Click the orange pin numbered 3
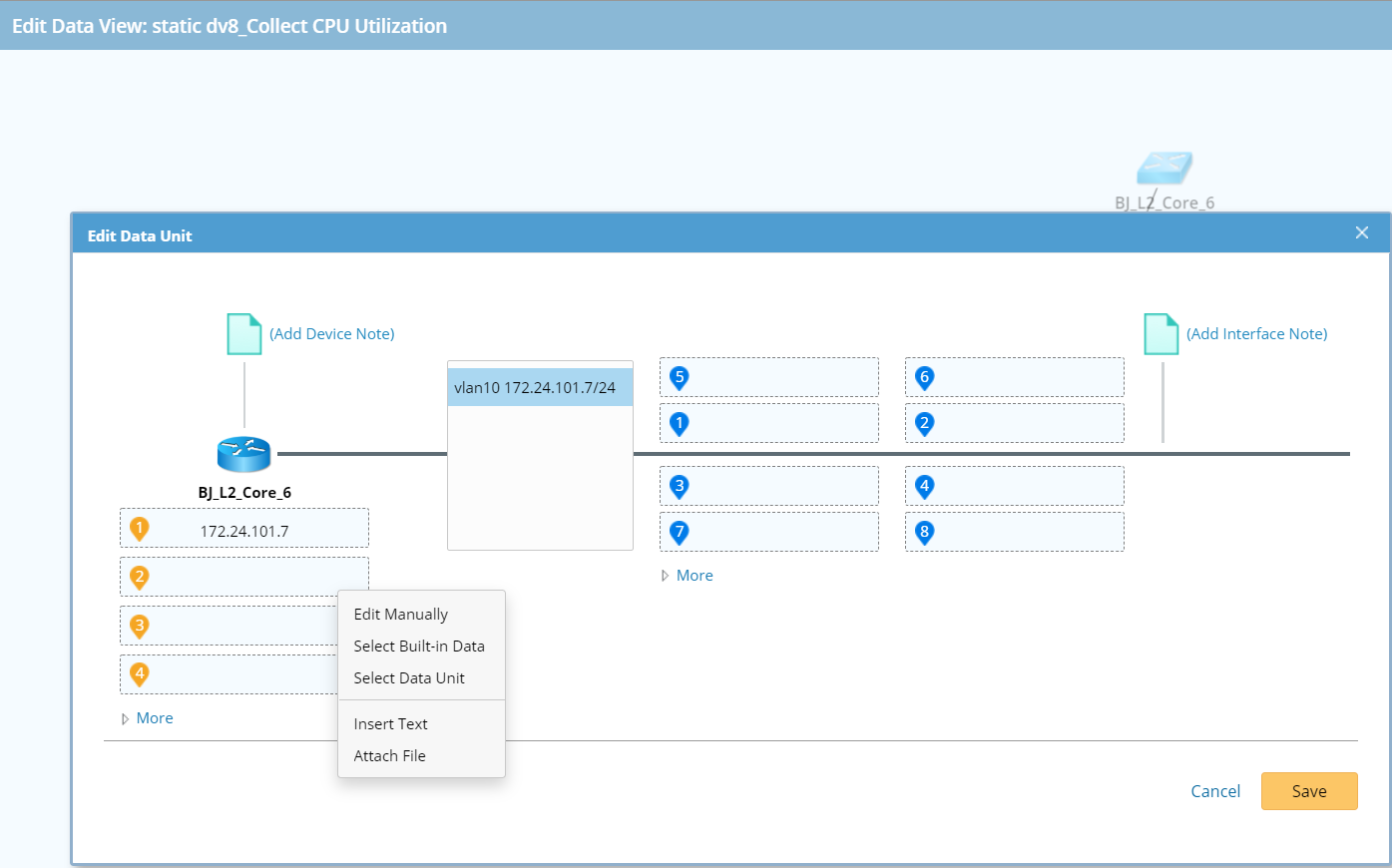 pyautogui.click(x=140, y=627)
